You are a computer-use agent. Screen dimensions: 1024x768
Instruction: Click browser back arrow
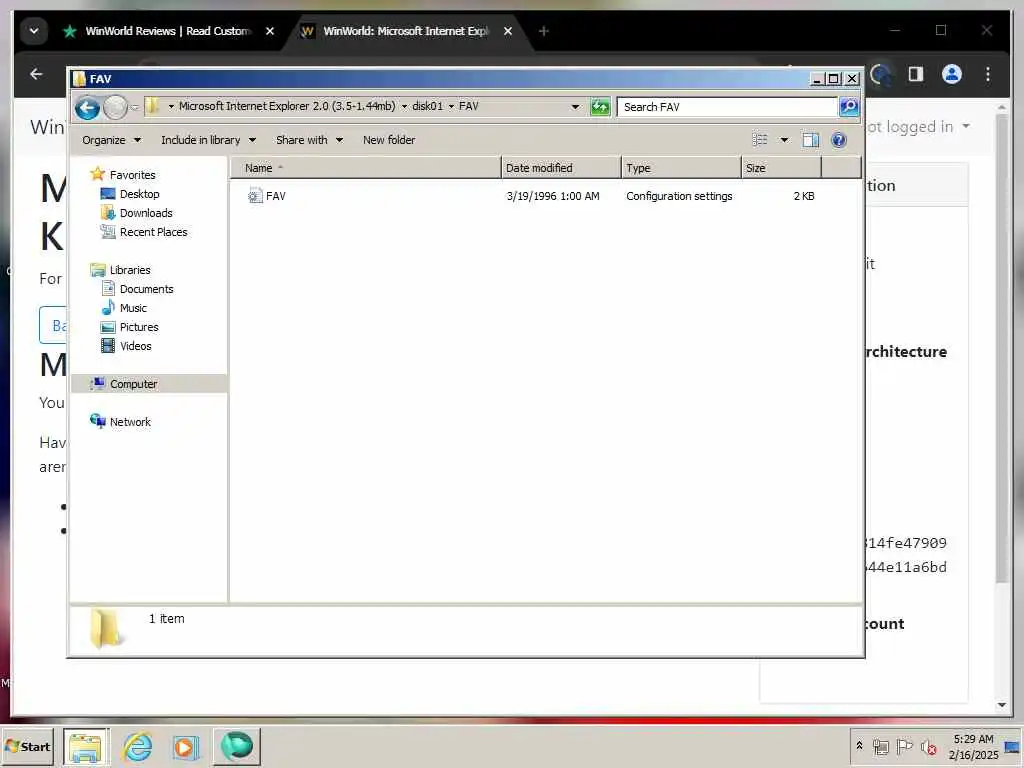(37, 74)
